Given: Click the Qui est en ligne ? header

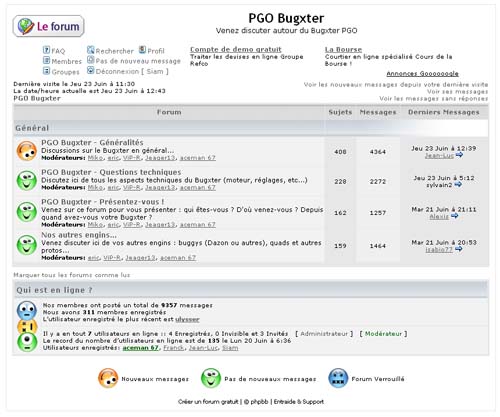Looking at the screenshot, I should tap(54, 290).
